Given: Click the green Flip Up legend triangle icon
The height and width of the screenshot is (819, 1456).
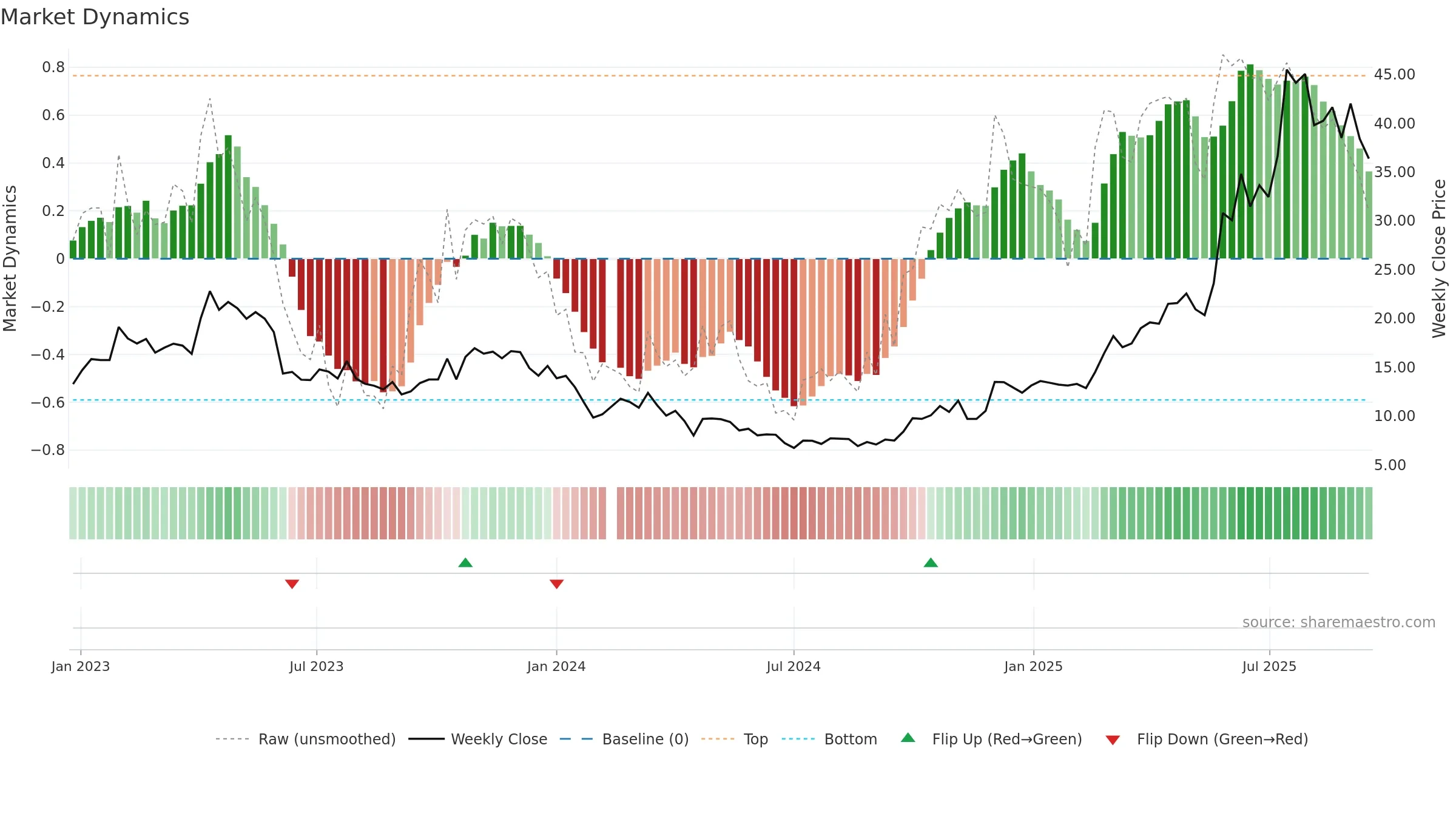Looking at the screenshot, I should pyautogui.click(x=908, y=738).
